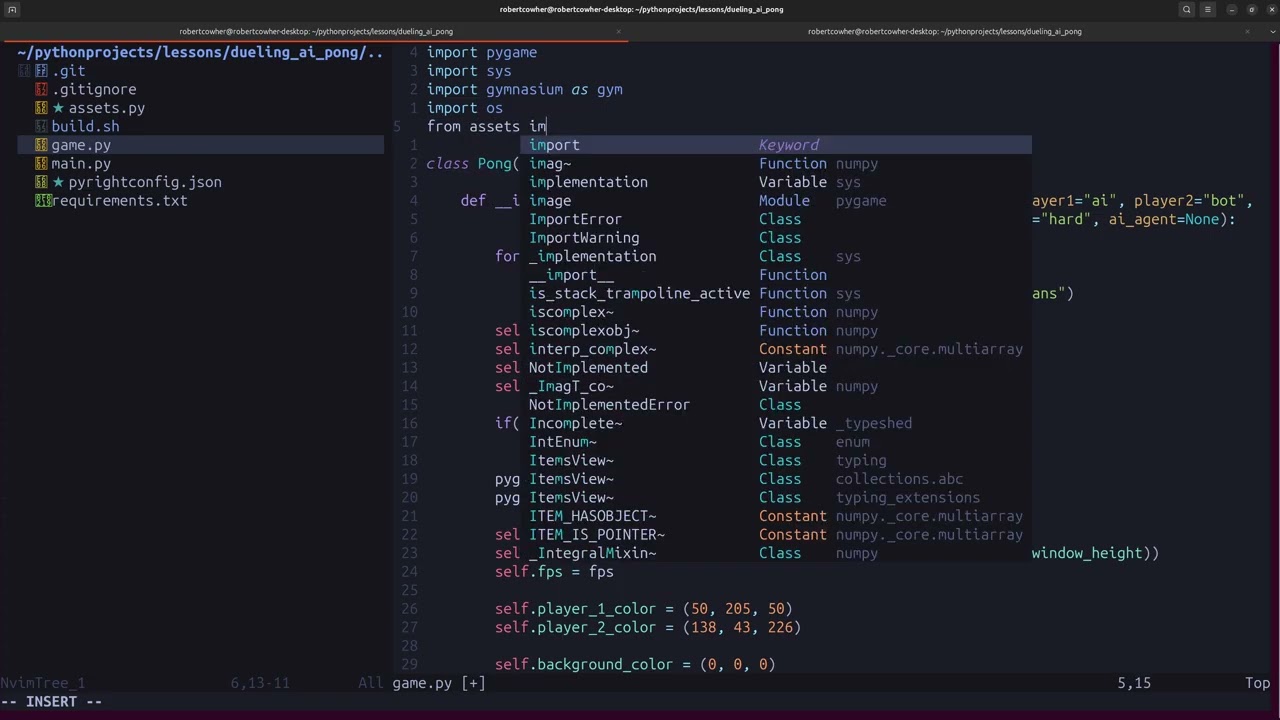Expand the .git folder arrow in NvimTree
Image resolution: width=1280 pixels, height=720 pixels.
click(24, 71)
